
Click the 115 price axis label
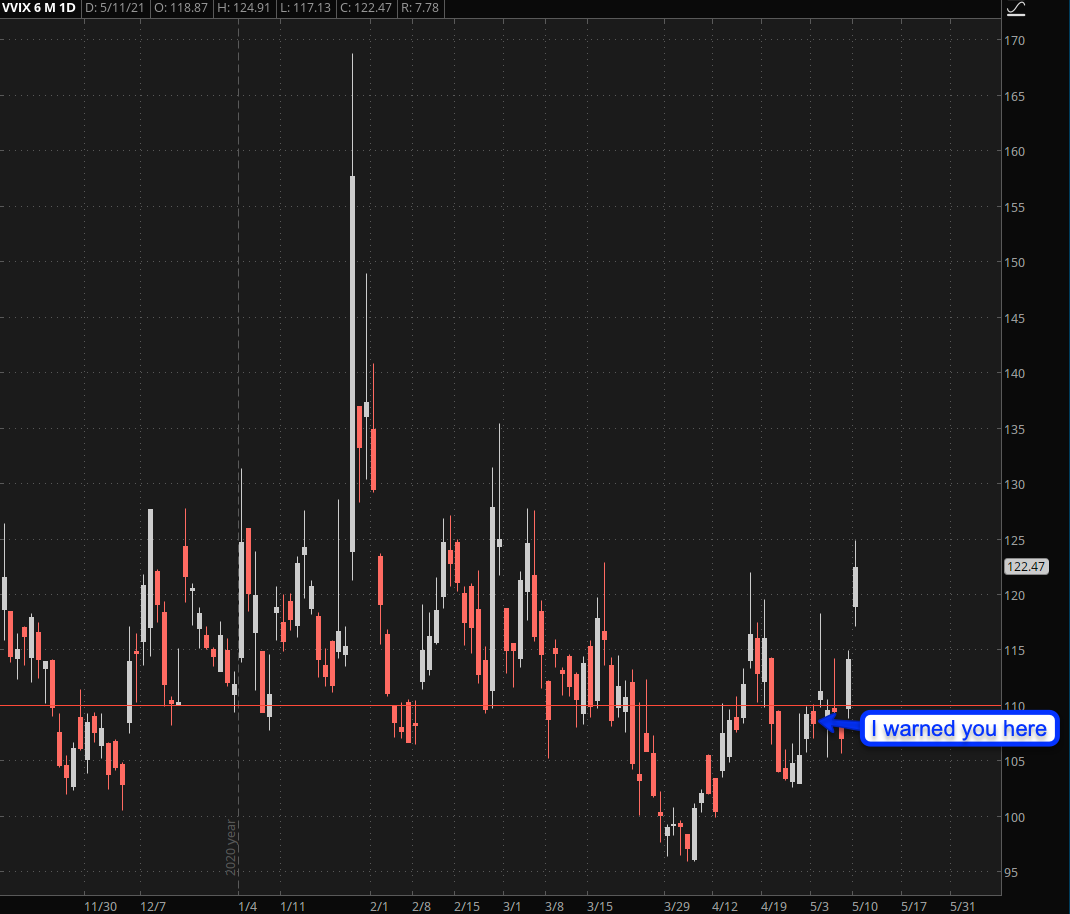1015,651
